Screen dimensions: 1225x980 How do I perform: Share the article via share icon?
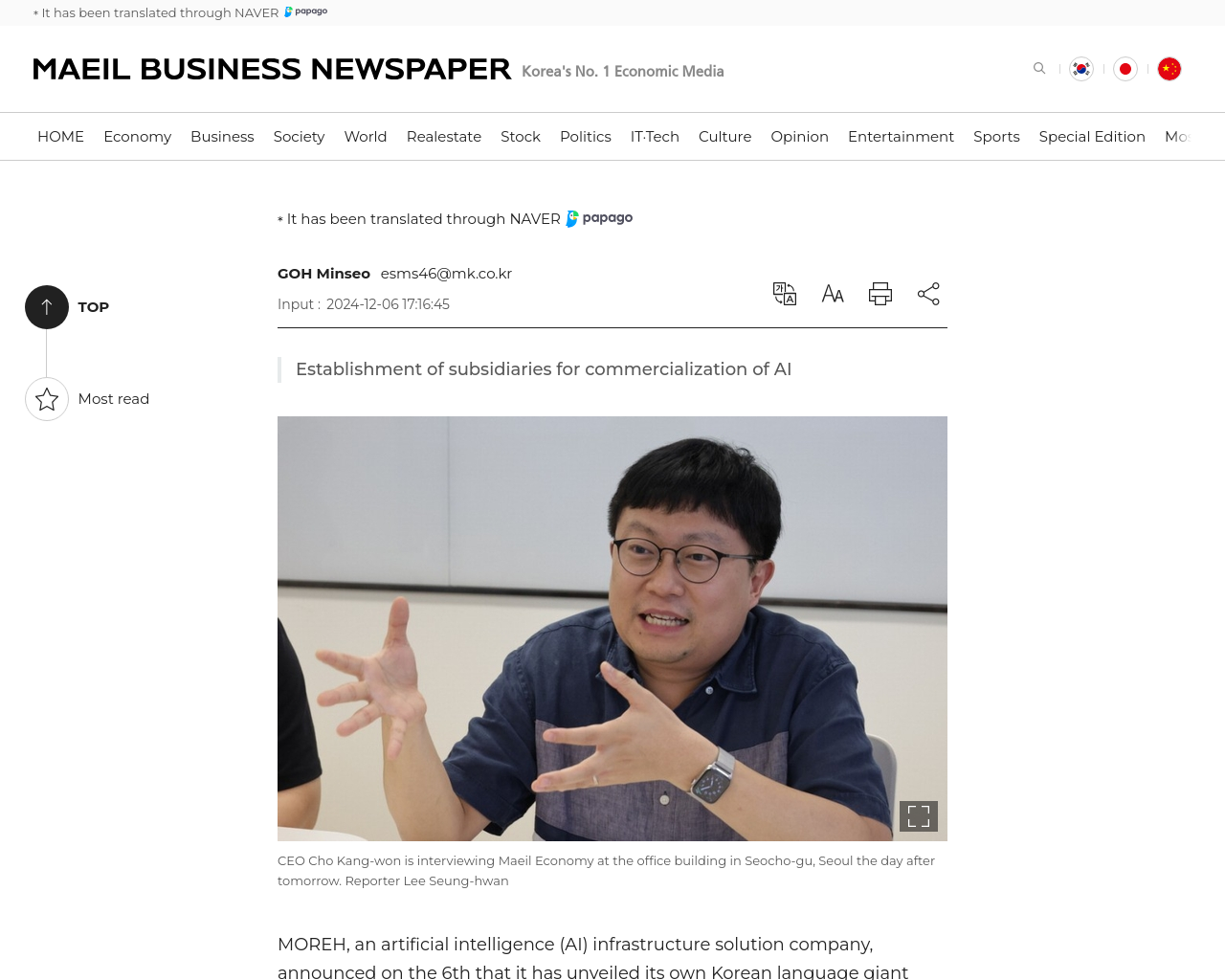click(928, 294)
